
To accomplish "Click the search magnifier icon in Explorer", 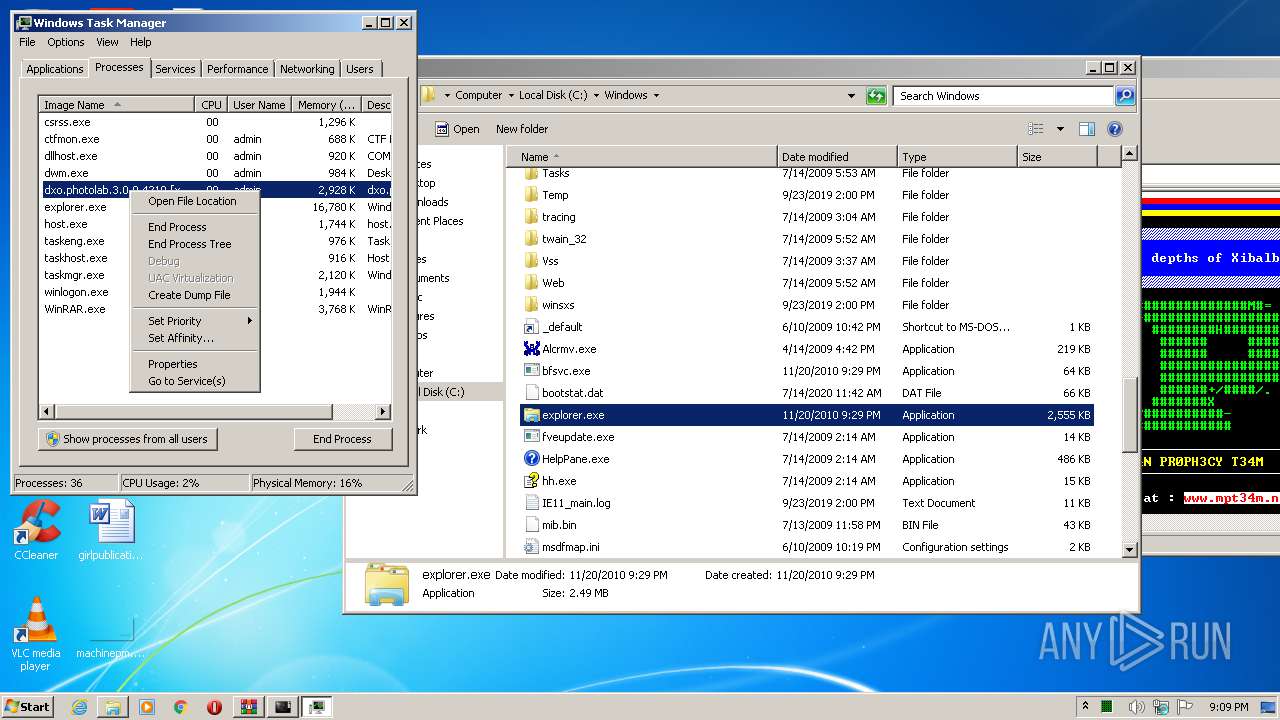I will [1125, 96].
